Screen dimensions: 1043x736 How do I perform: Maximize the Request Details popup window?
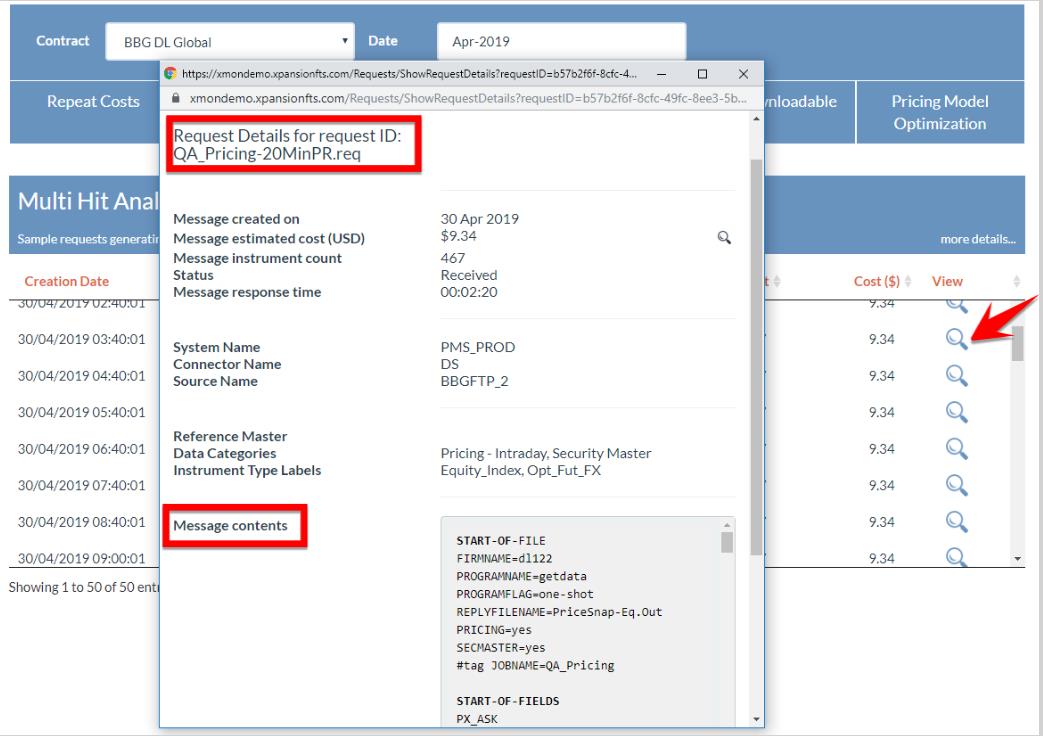[702, 74]
